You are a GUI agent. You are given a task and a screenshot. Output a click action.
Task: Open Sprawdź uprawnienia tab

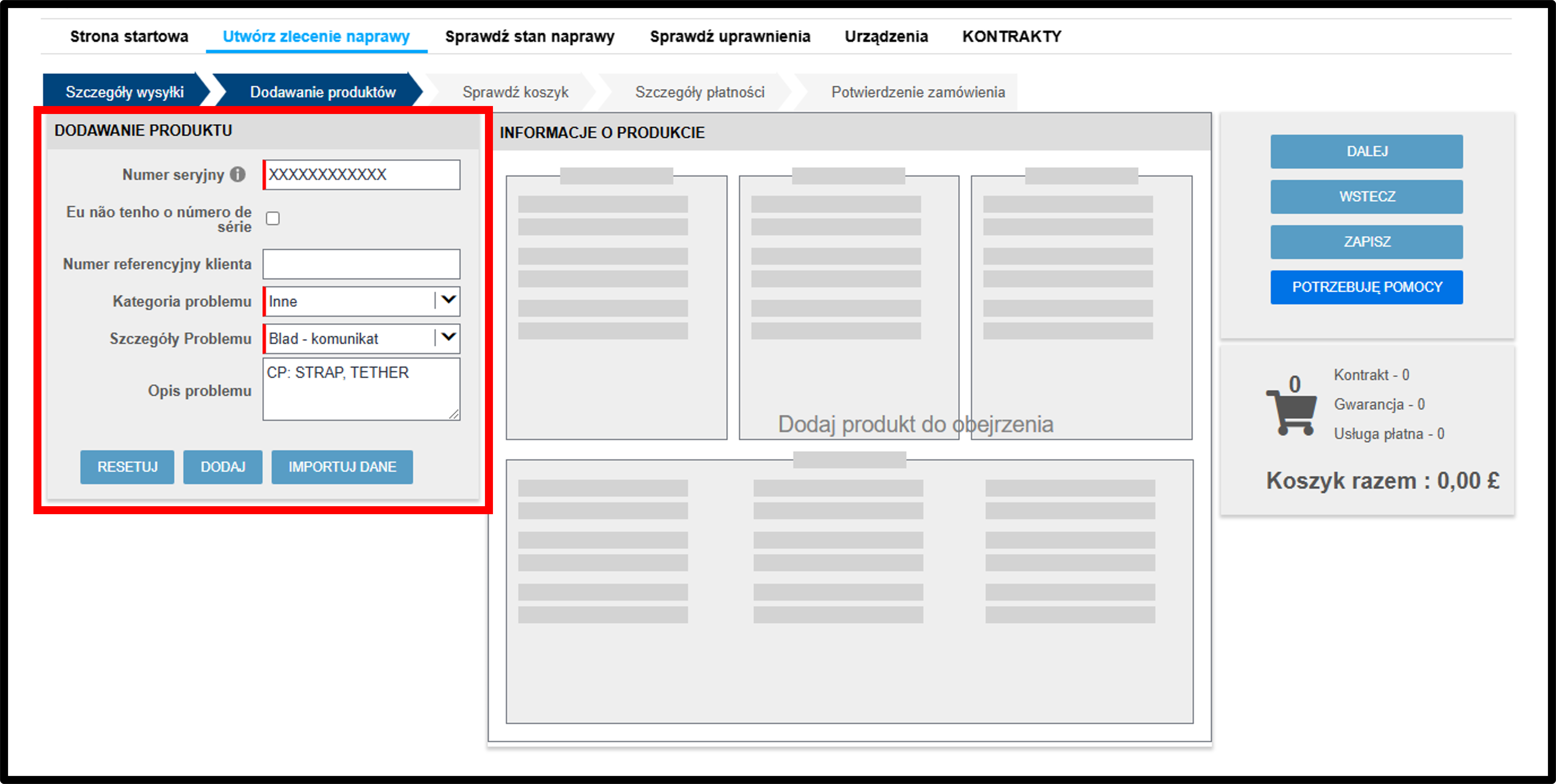730,37
